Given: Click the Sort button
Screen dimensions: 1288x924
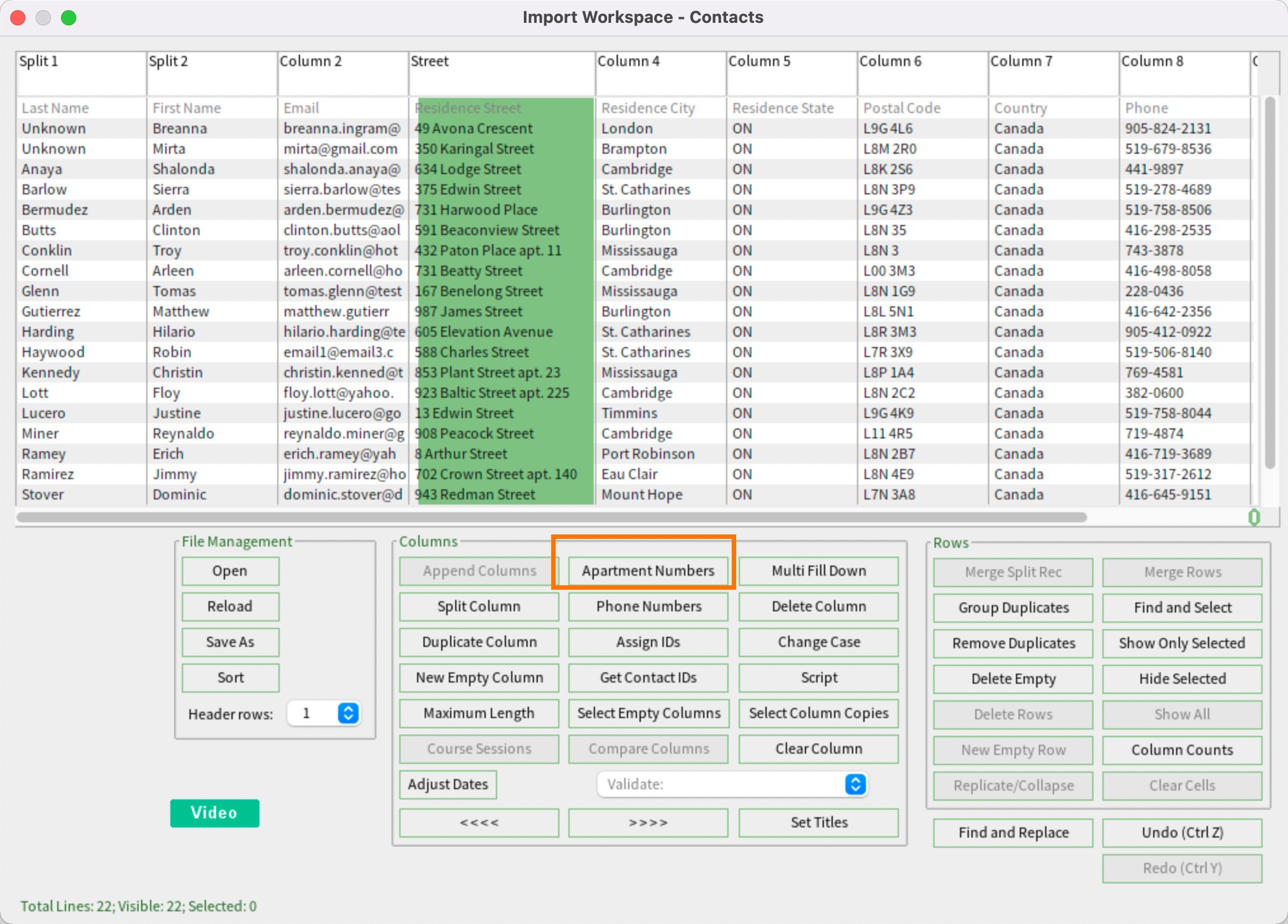Looking at the screenshot, I should pyautogui.click(x=230, y=677).
